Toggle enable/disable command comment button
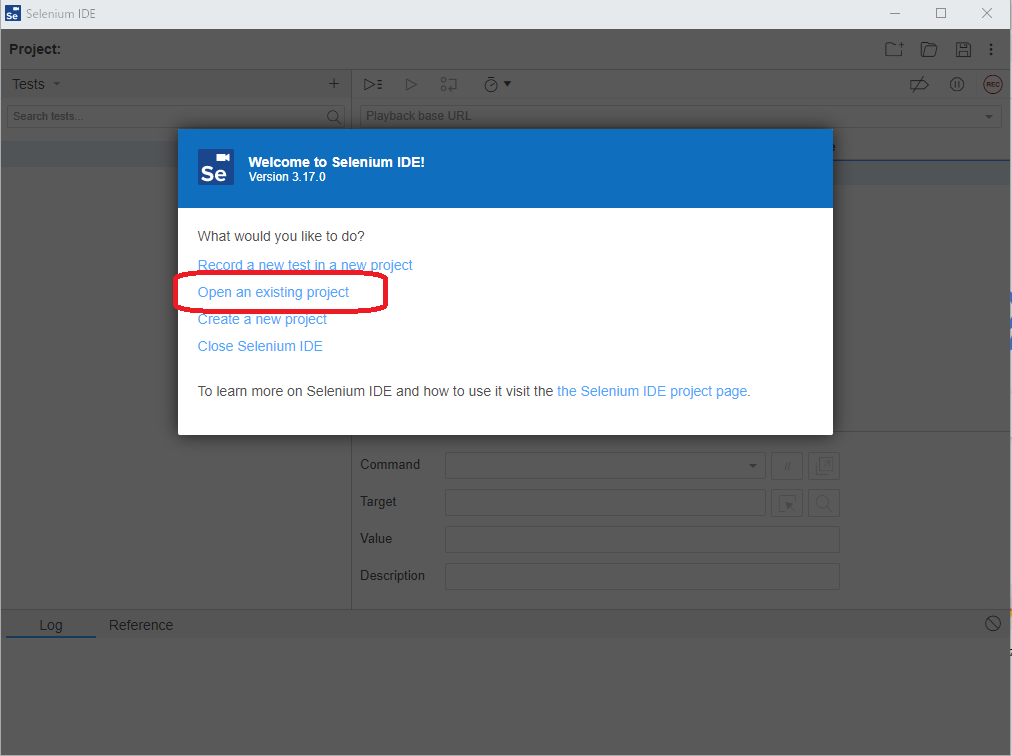This screenshot has width=1012, height=756. pyautogui.click(x=787, y=465)
